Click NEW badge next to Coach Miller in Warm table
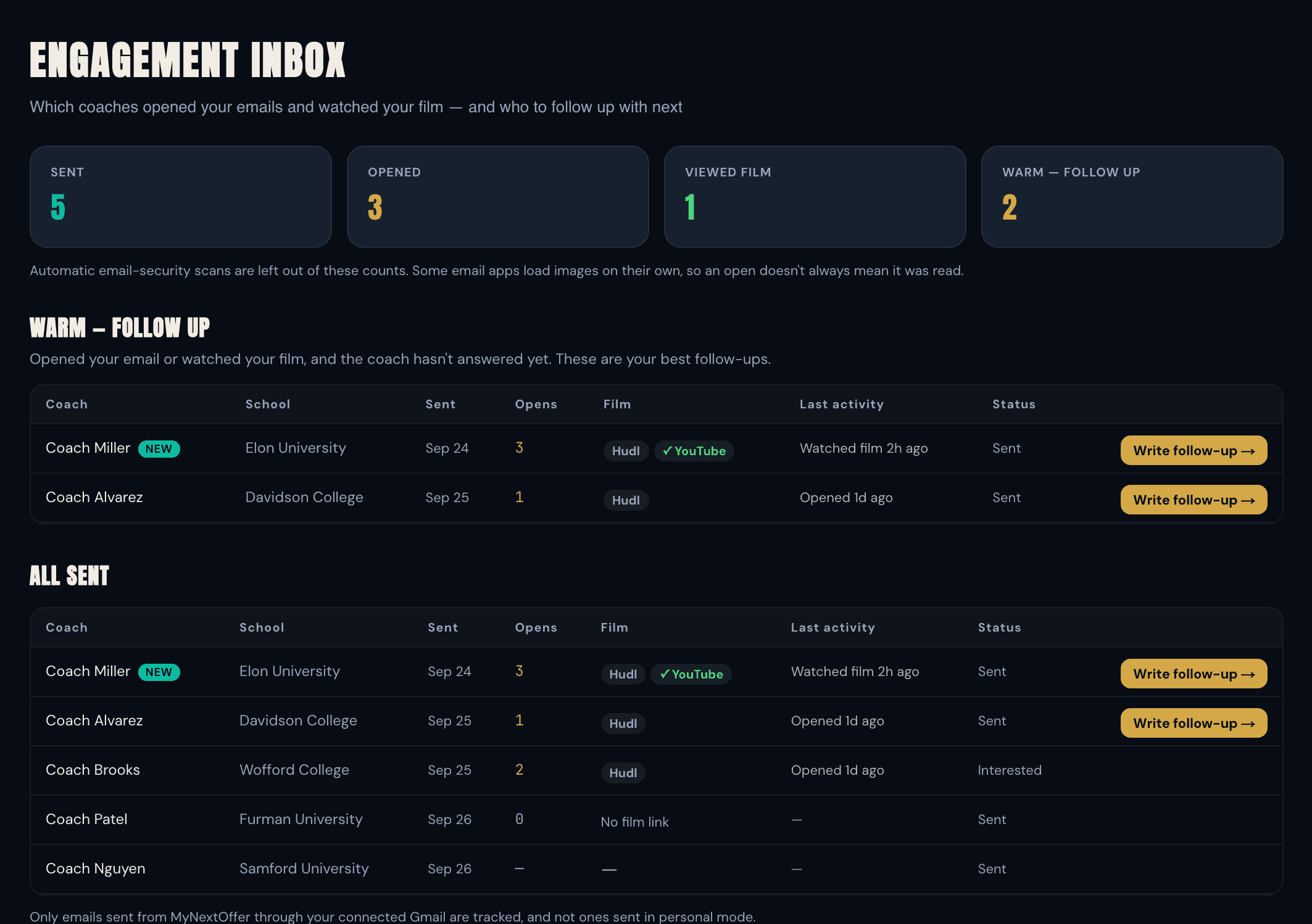Screen dimensions: 1312x924 point(159,449)
